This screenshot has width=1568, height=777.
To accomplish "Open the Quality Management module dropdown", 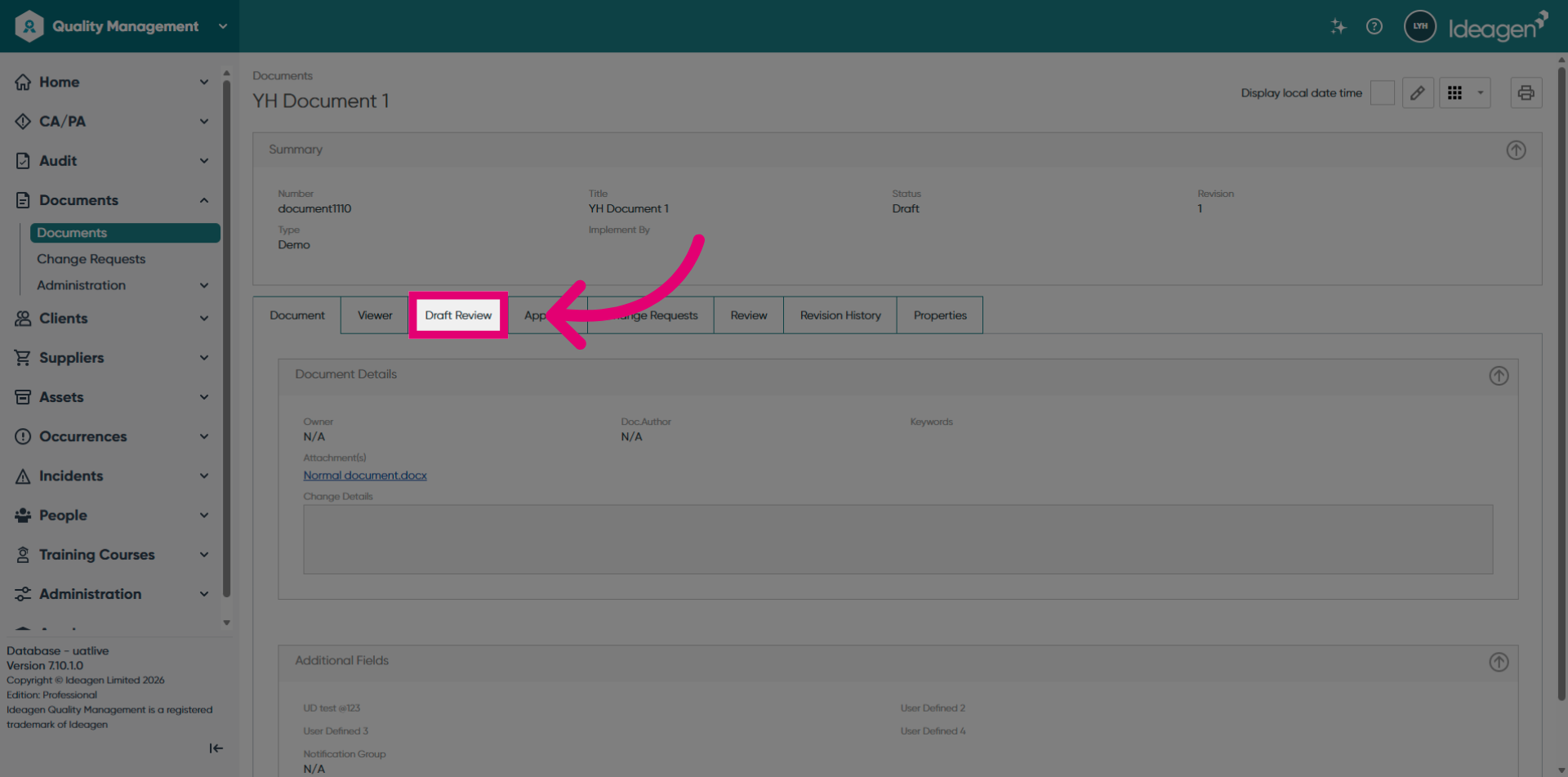I will point(223,26).
